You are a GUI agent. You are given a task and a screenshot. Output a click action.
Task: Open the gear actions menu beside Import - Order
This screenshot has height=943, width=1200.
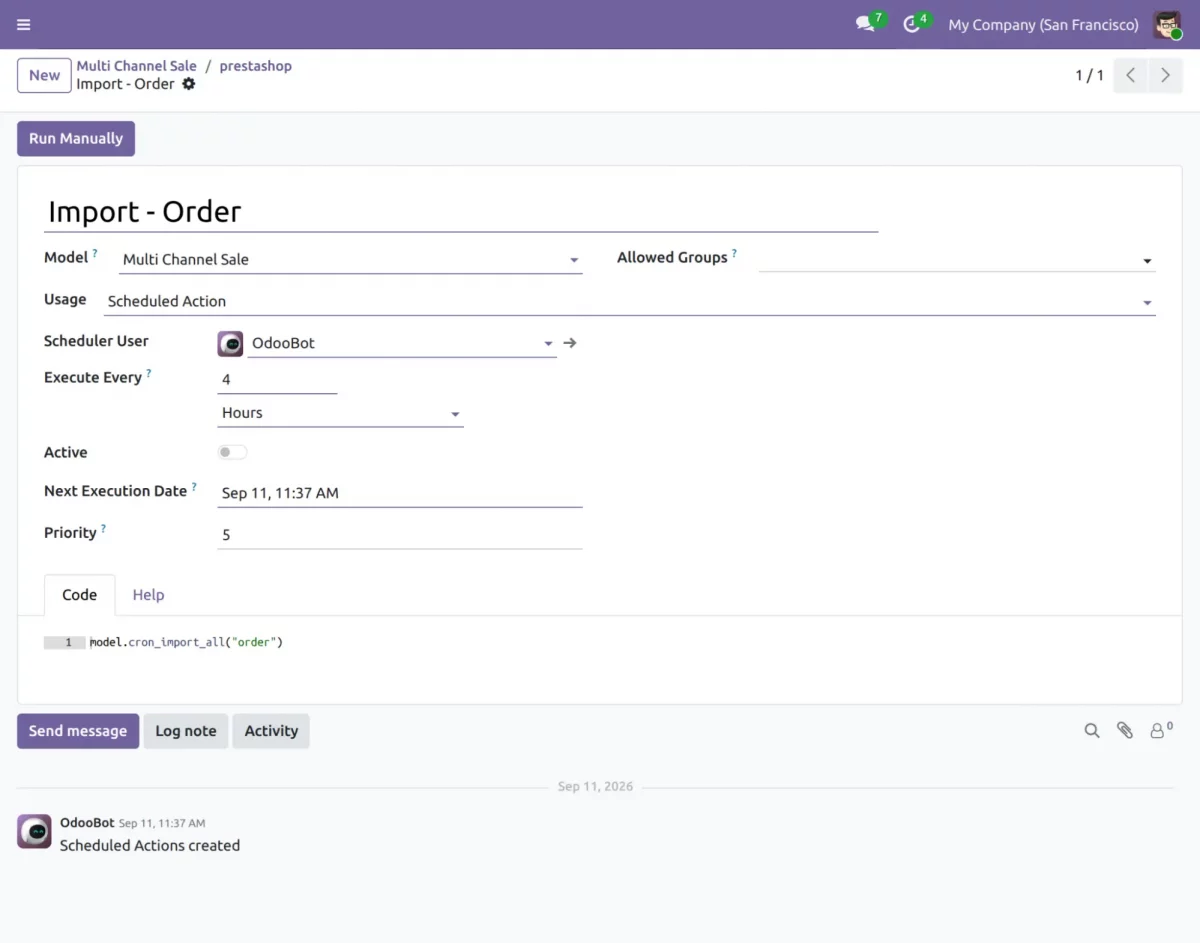pyautogui.click(x=189, y=84)
